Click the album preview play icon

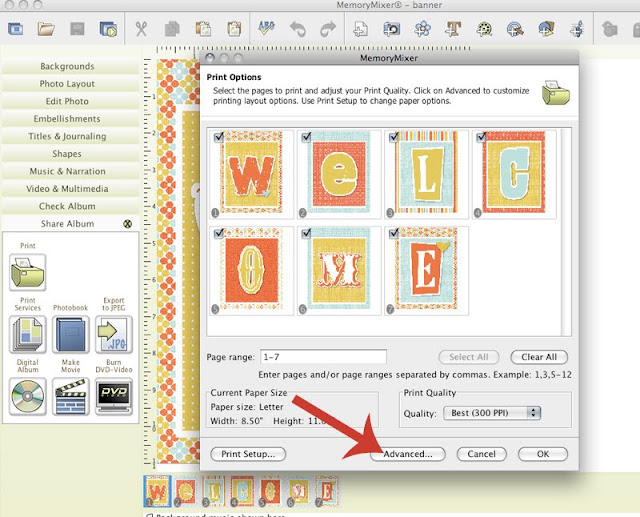[109, 29]
